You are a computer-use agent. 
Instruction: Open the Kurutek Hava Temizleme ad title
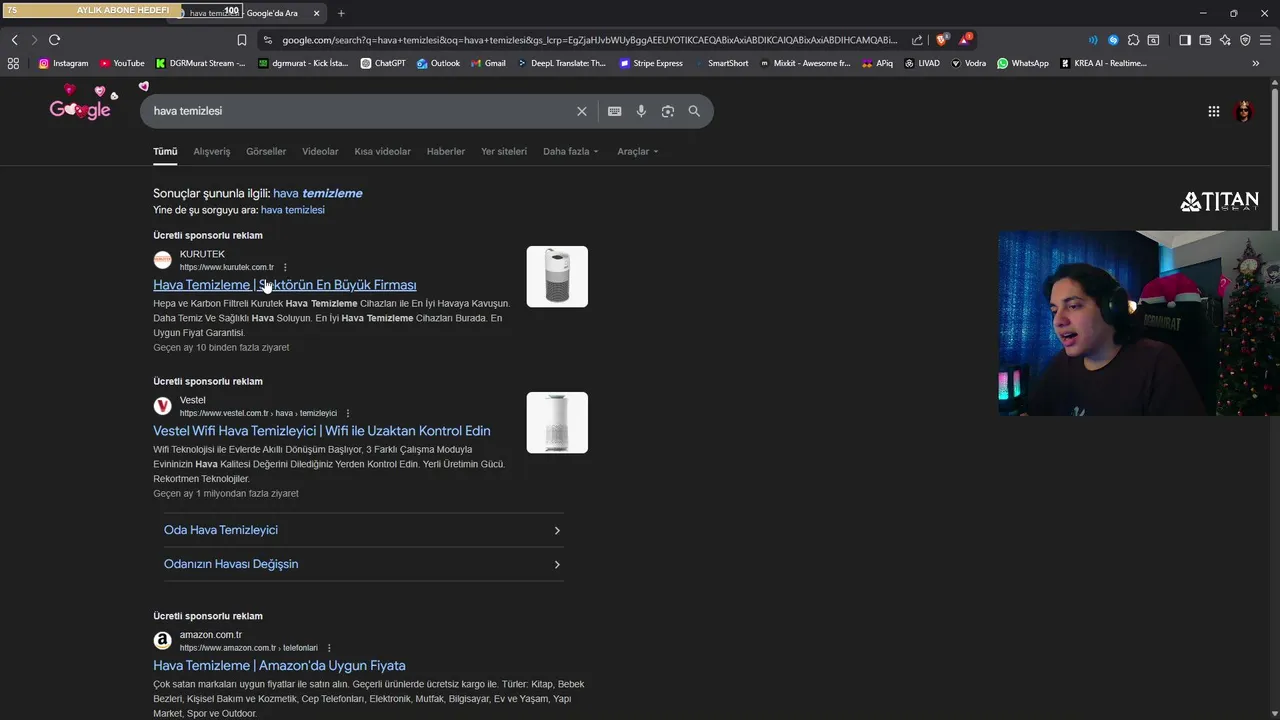point(285,285)
